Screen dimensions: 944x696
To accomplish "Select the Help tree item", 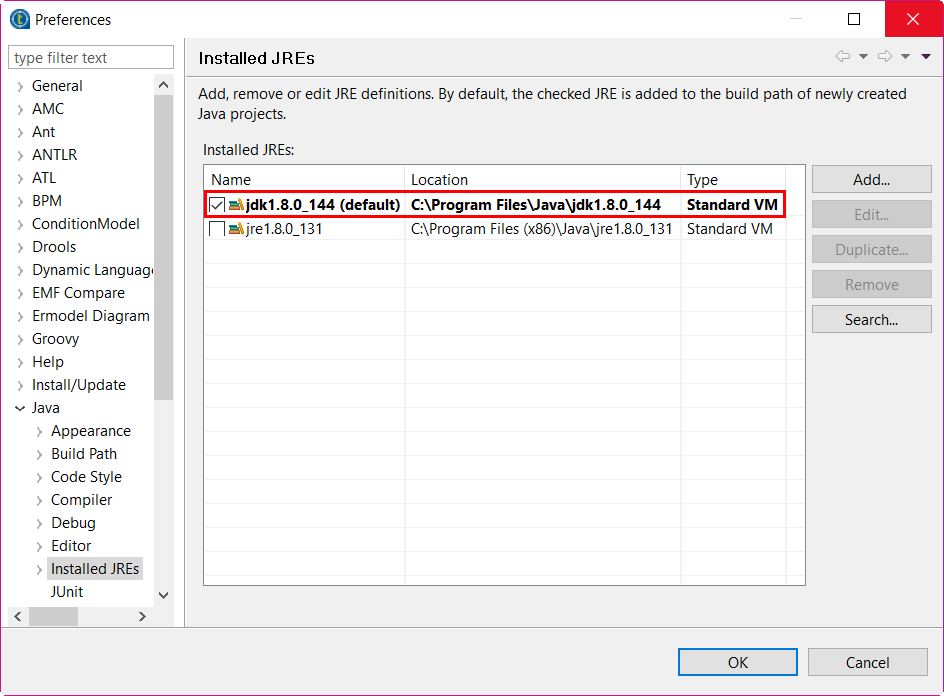I will tap(48, 362).
